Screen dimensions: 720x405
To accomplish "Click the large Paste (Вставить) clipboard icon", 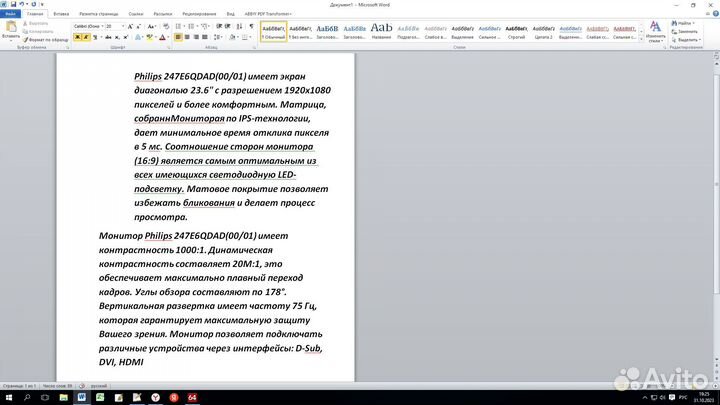I will click(x=11, y=27).
